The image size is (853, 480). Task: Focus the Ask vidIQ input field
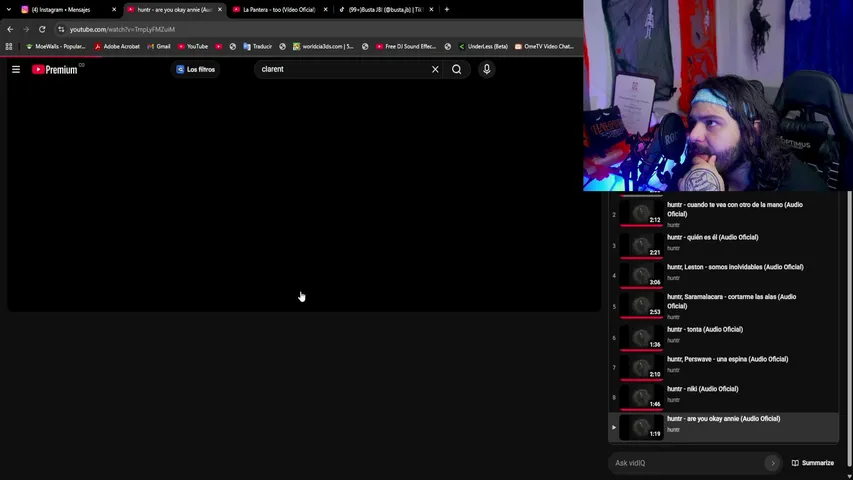[688, 463]
